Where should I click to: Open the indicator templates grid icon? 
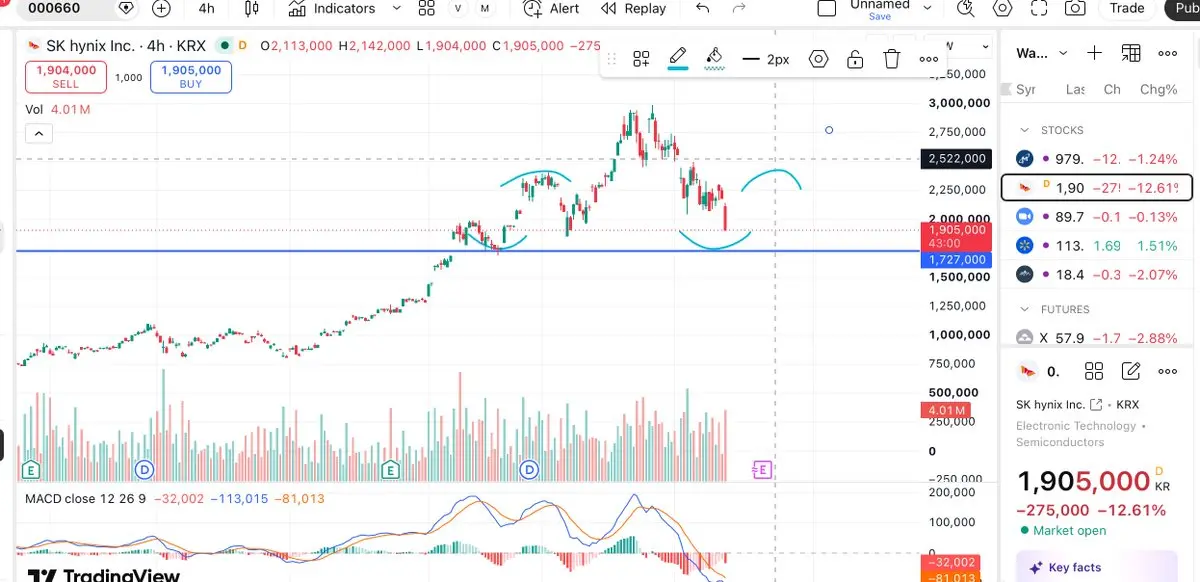click(427, 8)
